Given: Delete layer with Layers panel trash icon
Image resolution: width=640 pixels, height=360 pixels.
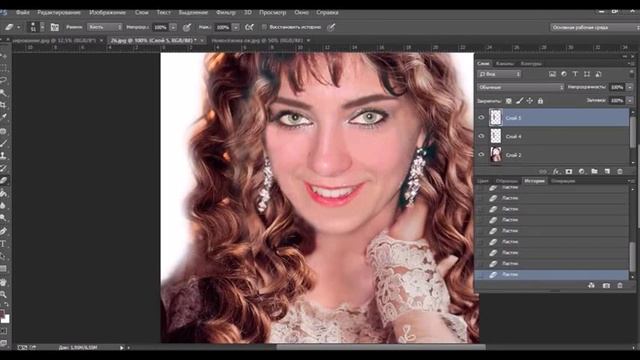Looking at the screenshot, I should (x=620, y=171).
